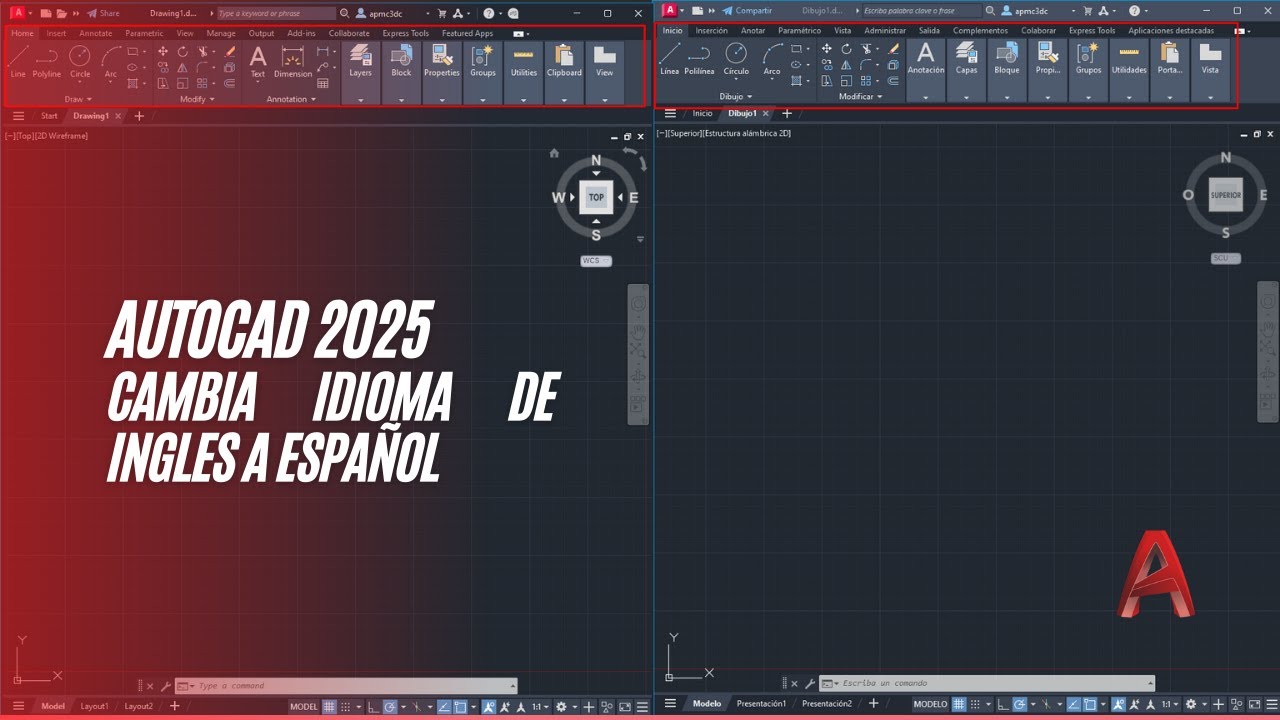Click the Help question mark in English window
Viewport: 1280px width, 720px height.
[x=488, y=13]
